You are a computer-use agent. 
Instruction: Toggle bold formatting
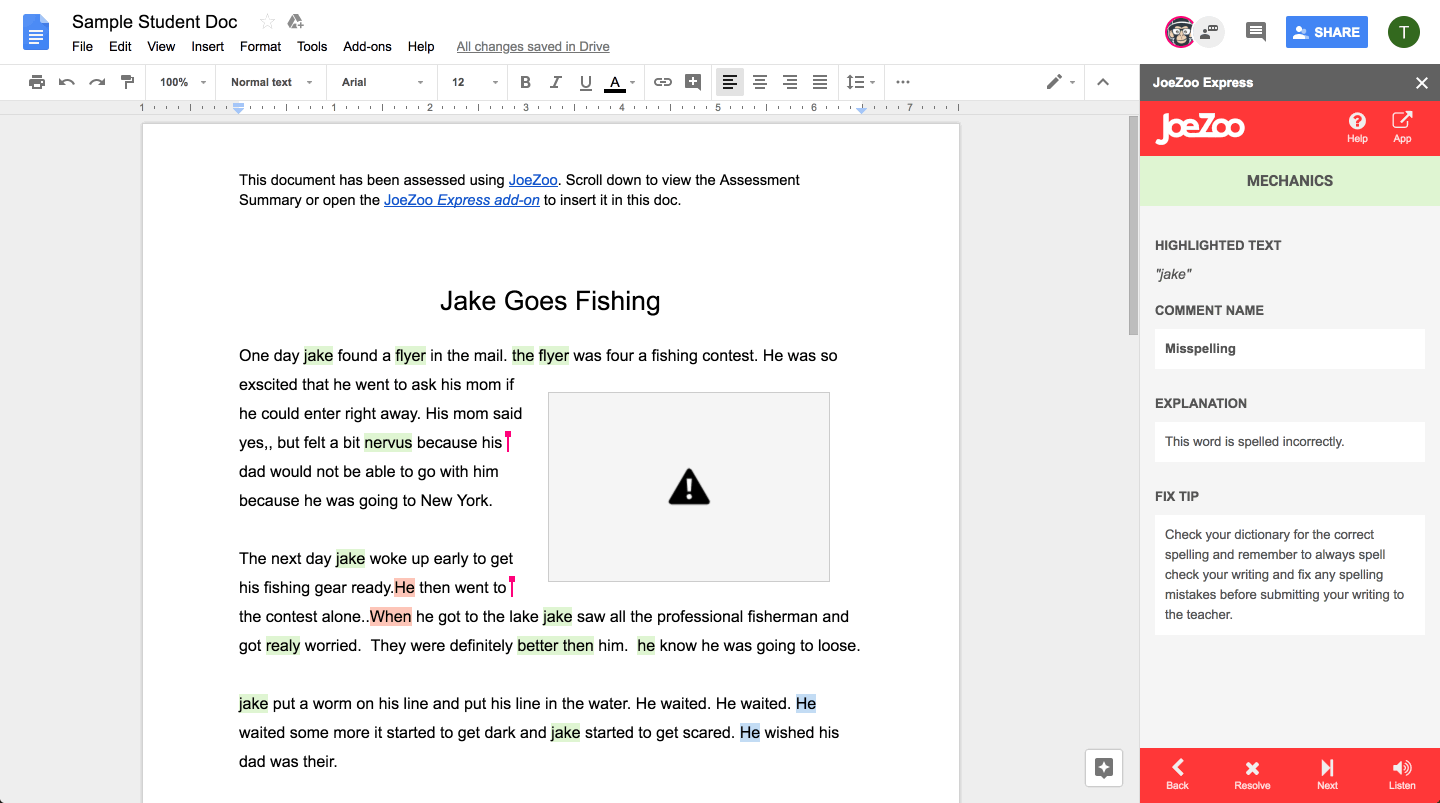coord(526,82)
